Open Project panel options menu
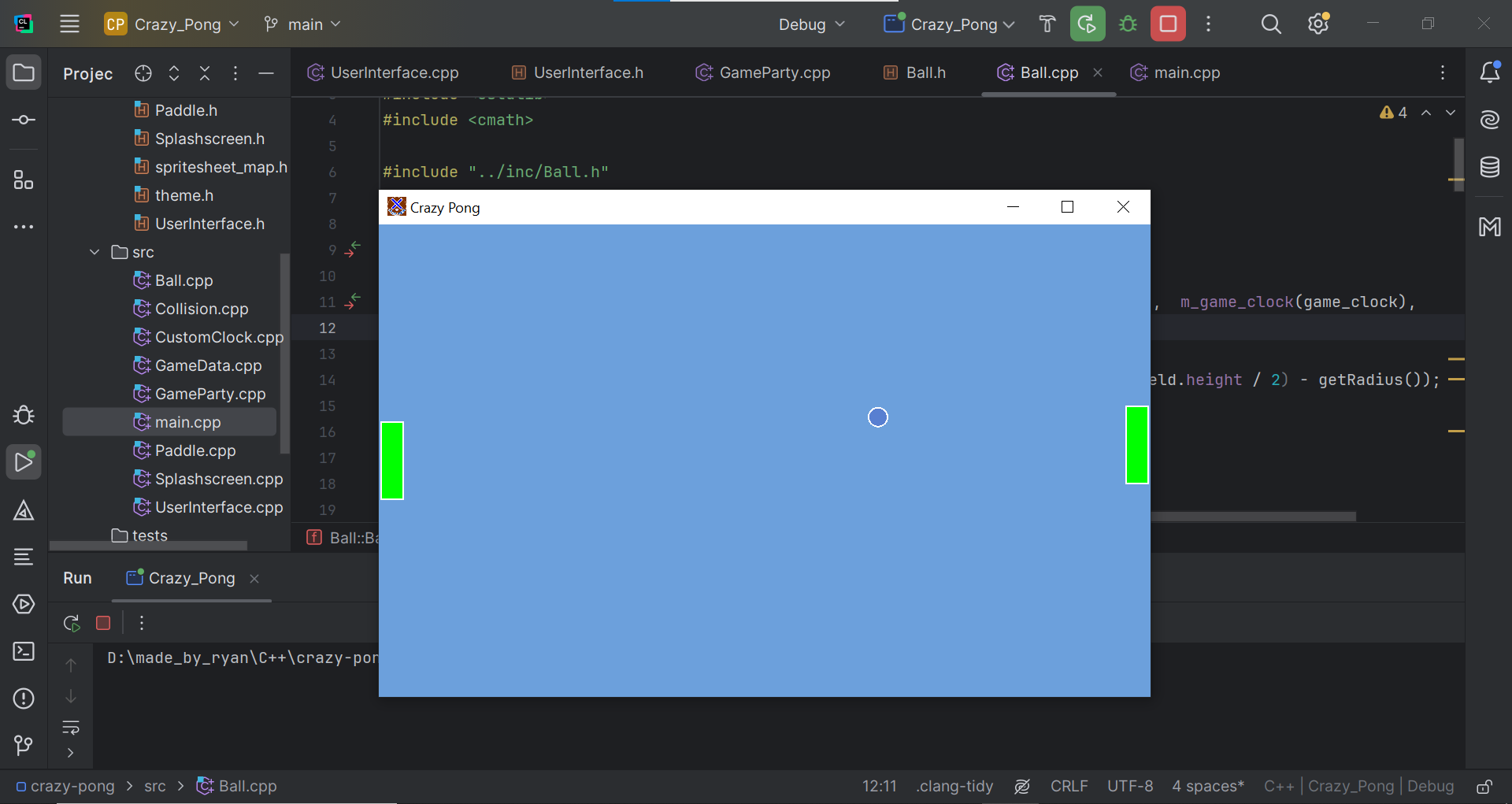The image size is (1512, 804). coord(235,73)
